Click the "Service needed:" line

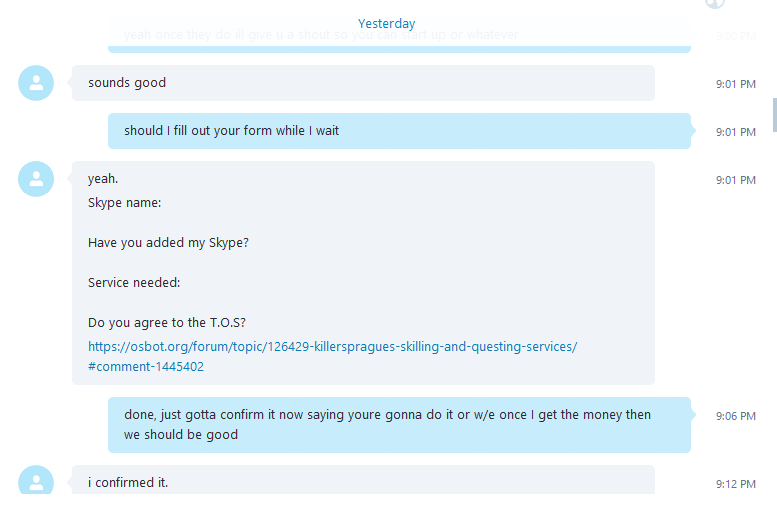point(134,282)
